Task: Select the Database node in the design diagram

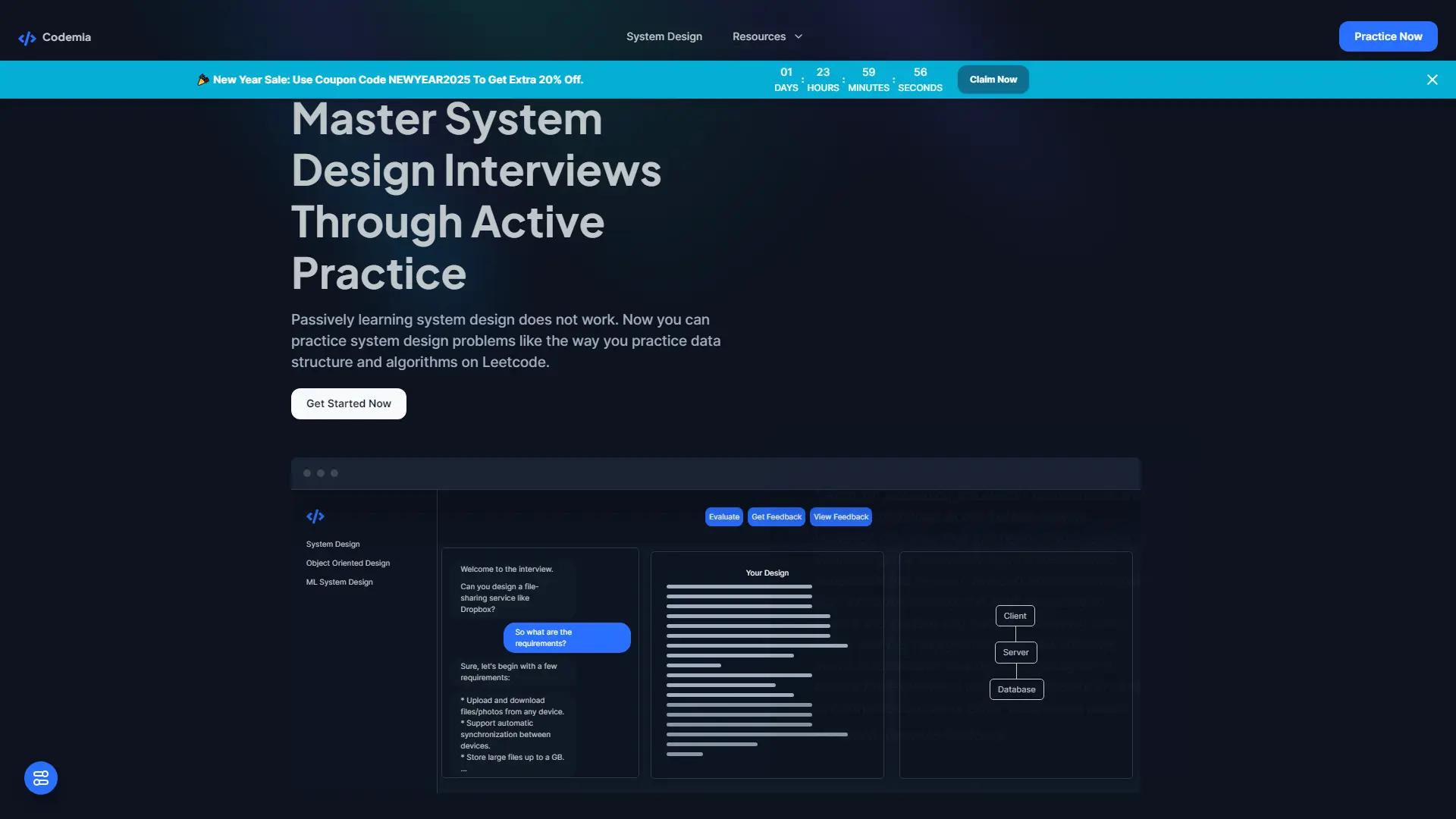Action: pos(1016,689)
